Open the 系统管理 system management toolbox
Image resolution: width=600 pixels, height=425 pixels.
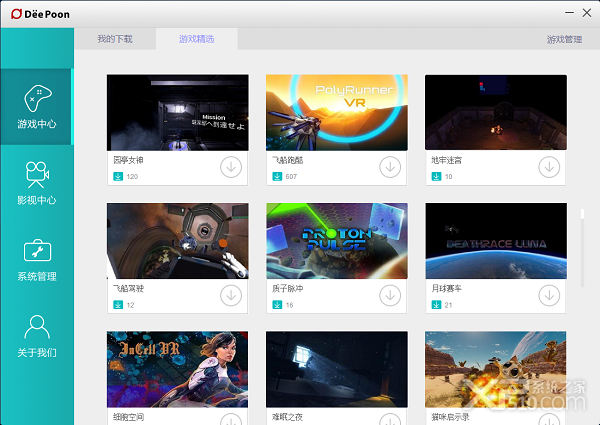click(37, 260)
